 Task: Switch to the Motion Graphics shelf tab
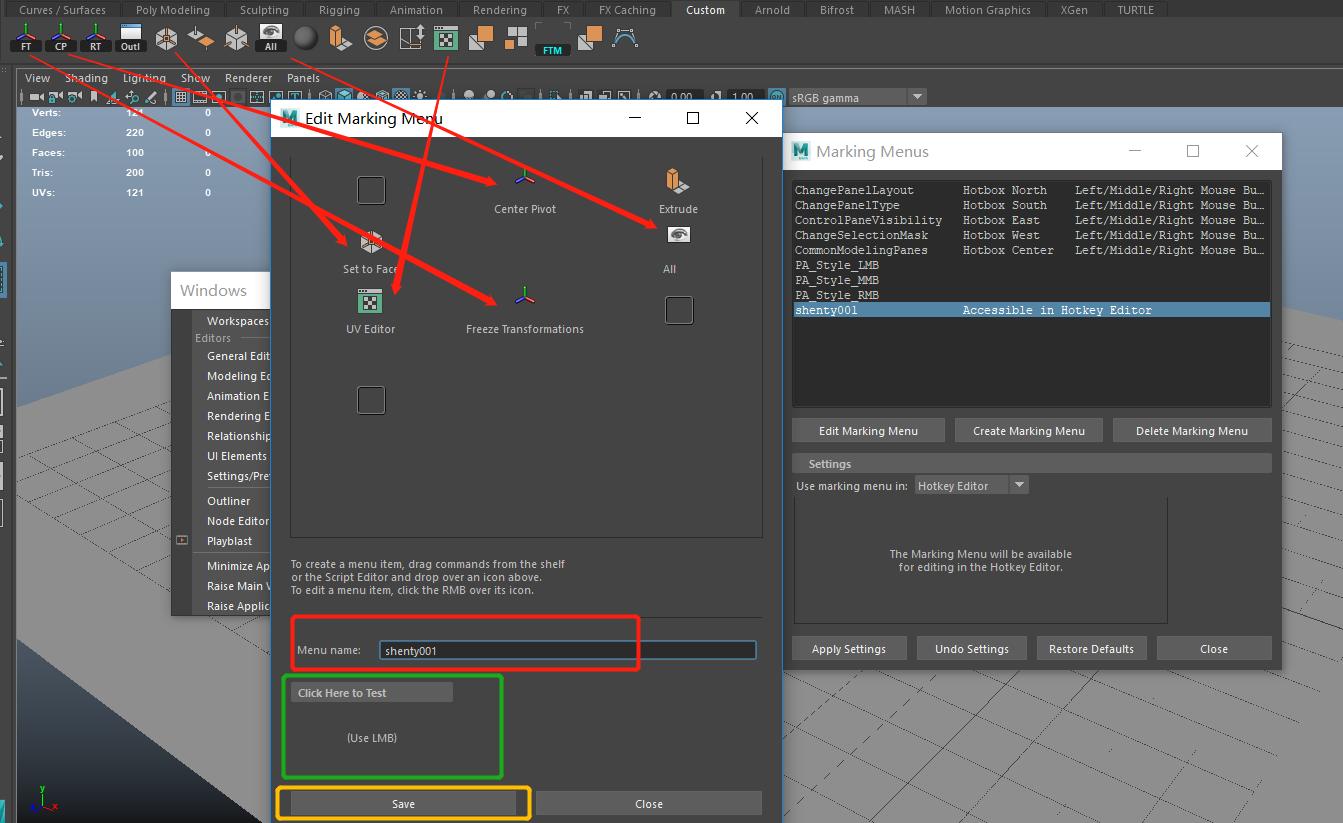tap(987, 10)
